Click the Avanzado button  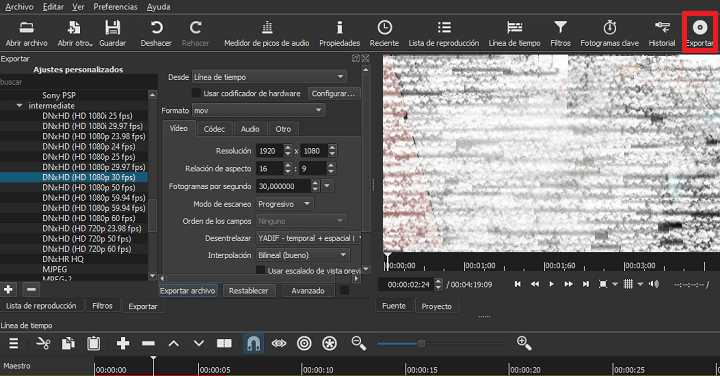pos(308,291)
